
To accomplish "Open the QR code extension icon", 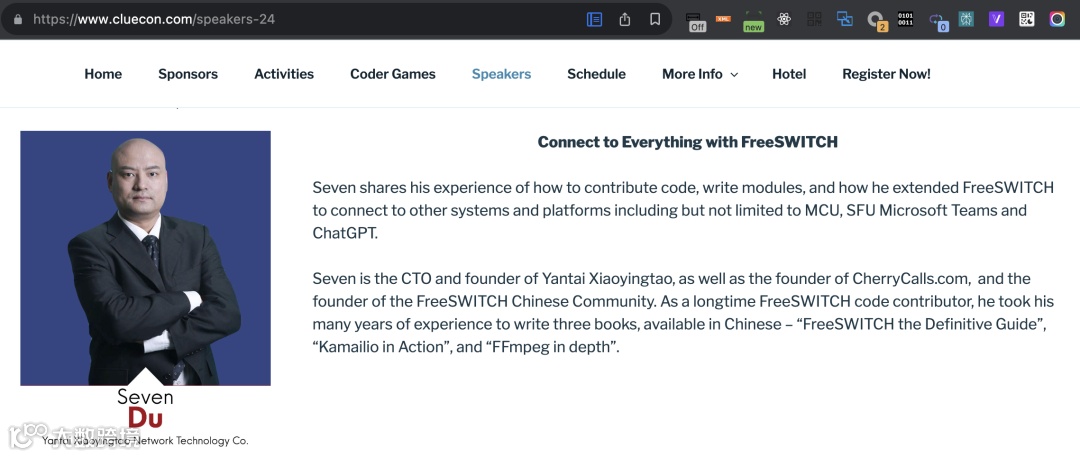I will pos(1026,19).
